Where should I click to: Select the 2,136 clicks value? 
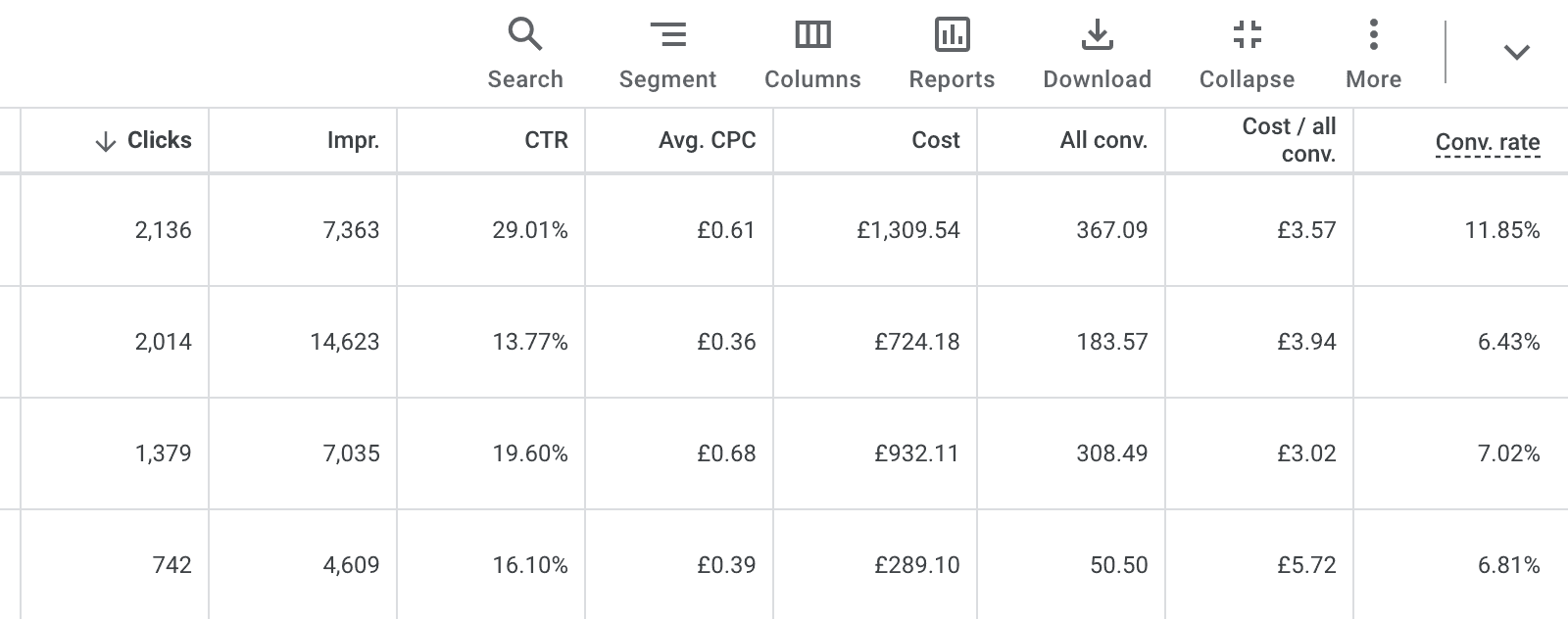coord(162,230)
